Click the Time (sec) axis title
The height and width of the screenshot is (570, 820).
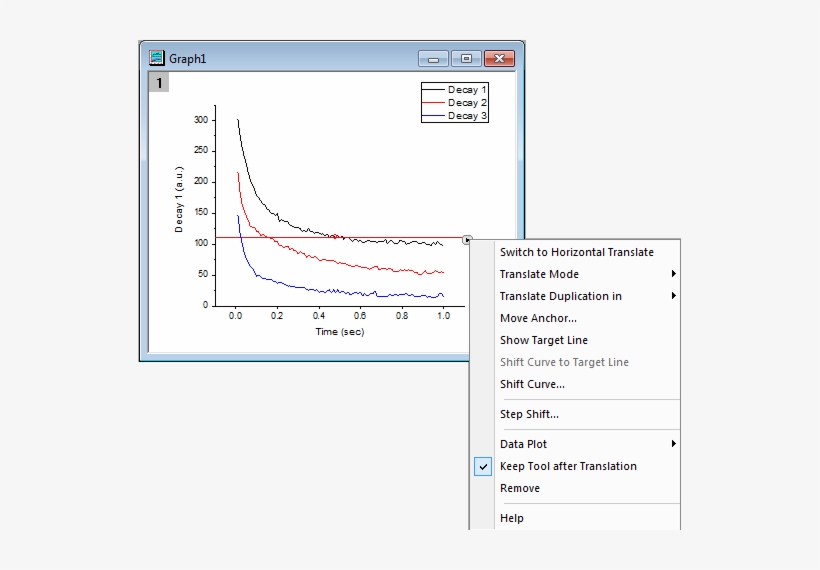[x=339, y=332]
